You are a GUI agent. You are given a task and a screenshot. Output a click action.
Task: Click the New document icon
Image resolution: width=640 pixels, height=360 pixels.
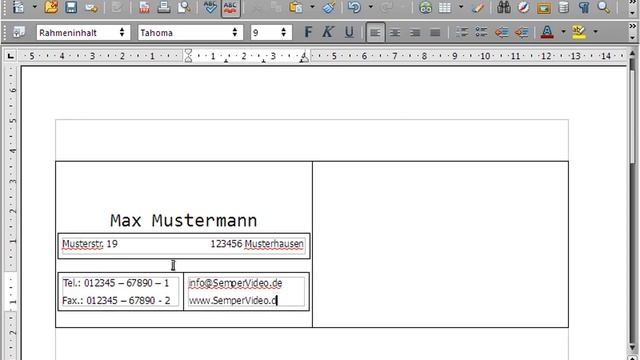pyautogui.click(x=18, y=7)
